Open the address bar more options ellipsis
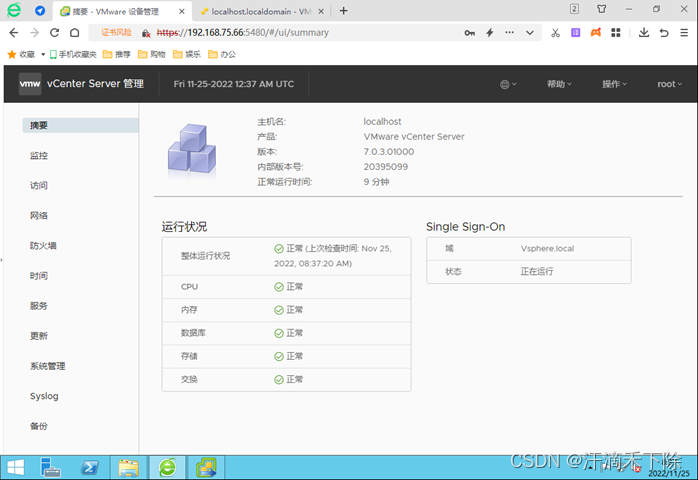Image resolution: width=698 pixels, height=480 pixels. [x=509, y=33]
